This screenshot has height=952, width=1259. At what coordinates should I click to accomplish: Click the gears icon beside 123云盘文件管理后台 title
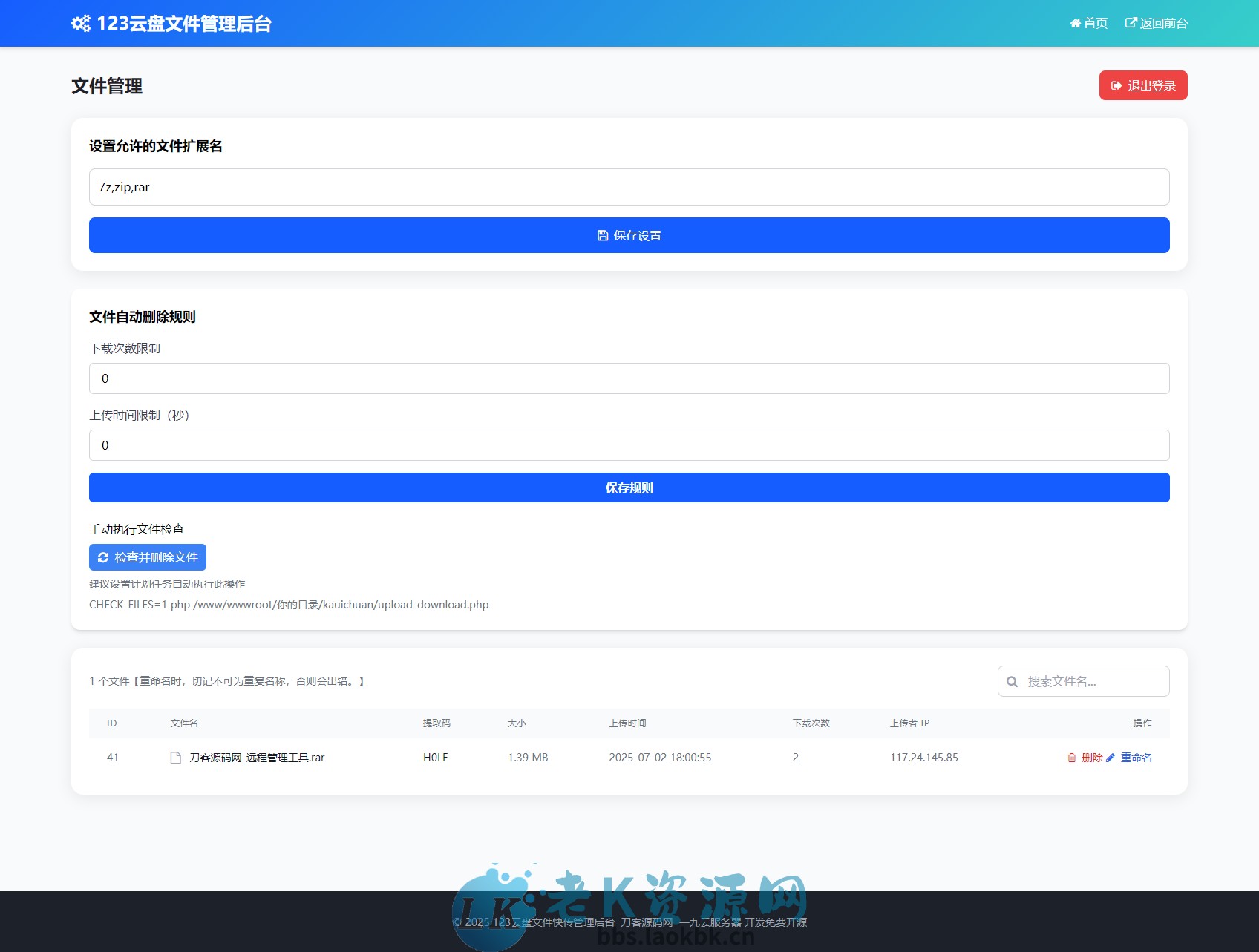click(81, 23)
